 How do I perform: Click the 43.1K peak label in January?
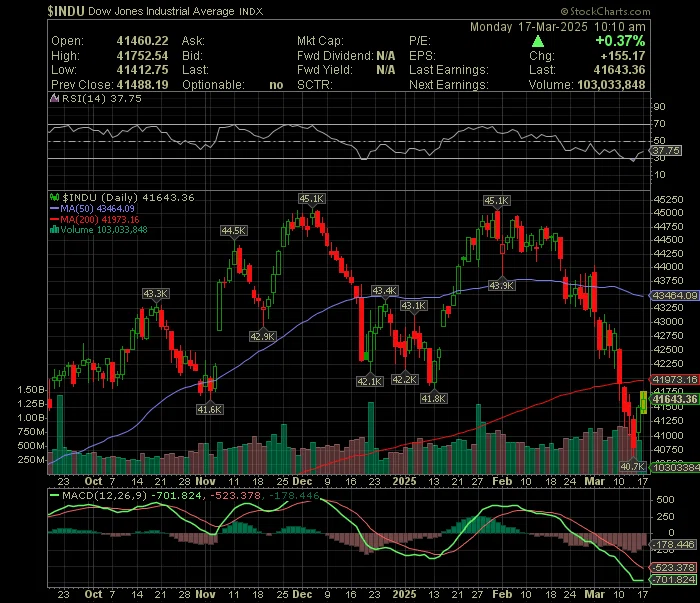[414, 306]
